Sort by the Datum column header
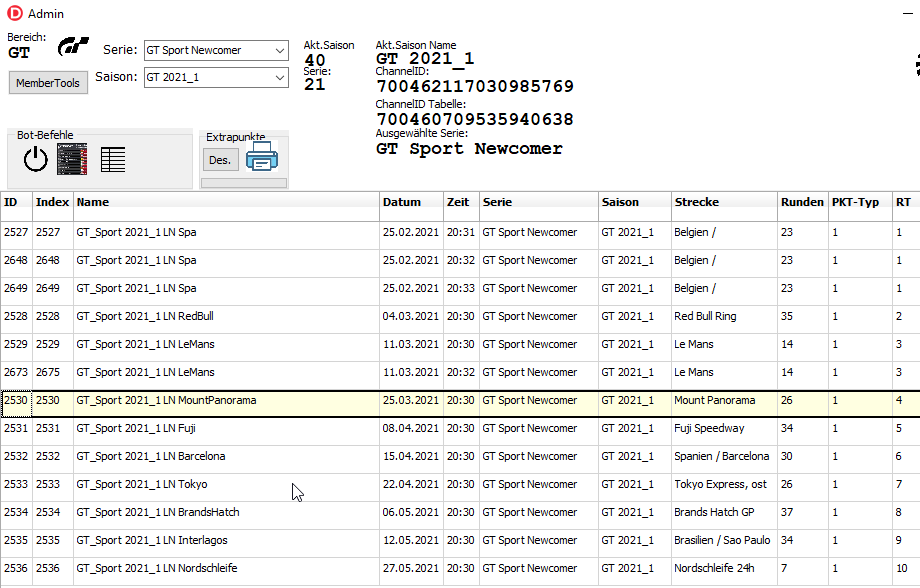Screen dimensions: 920x588 (411, 202)
